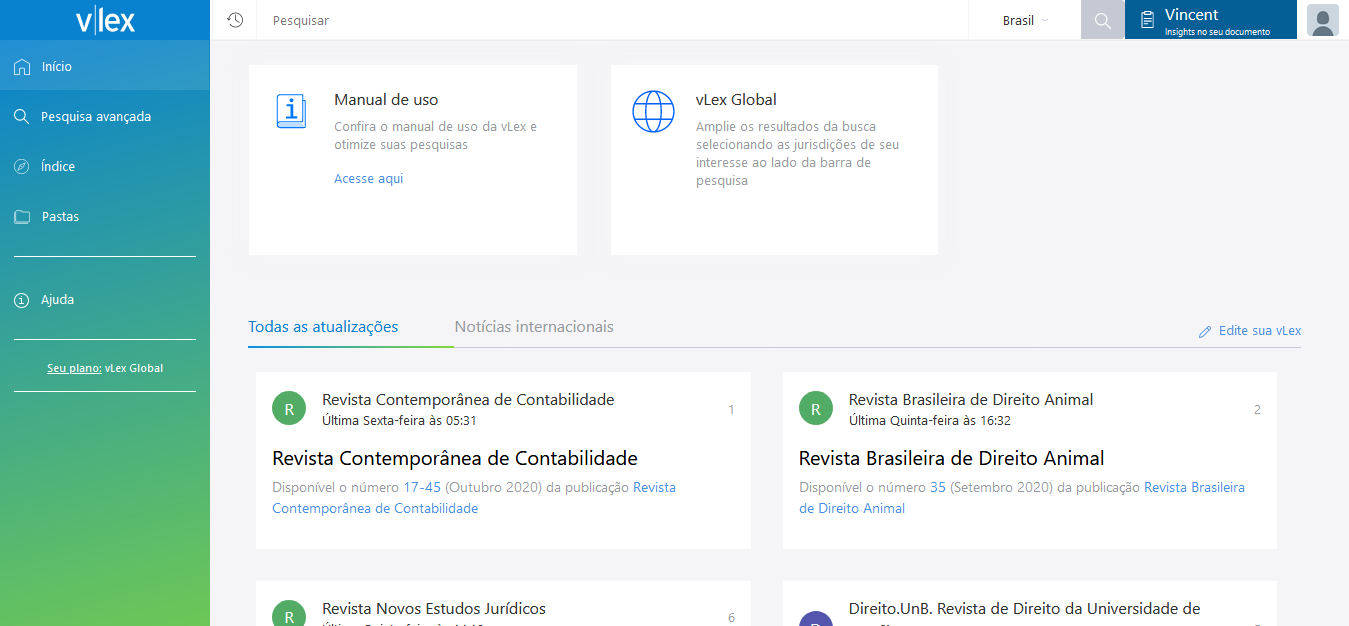Go to Início in sidebar
Screen dimensions: 1349x626
tap(105, 67)
